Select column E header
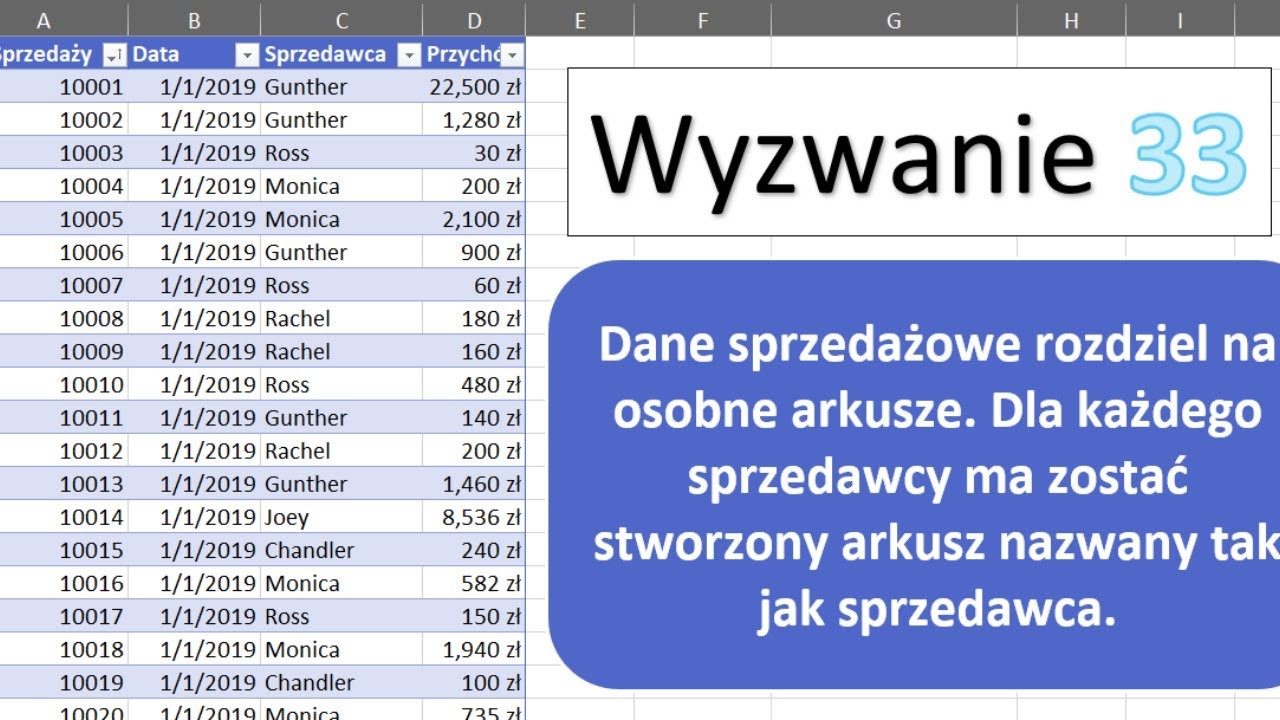The width and height of the screenshot is (1280, 720). 580,20
